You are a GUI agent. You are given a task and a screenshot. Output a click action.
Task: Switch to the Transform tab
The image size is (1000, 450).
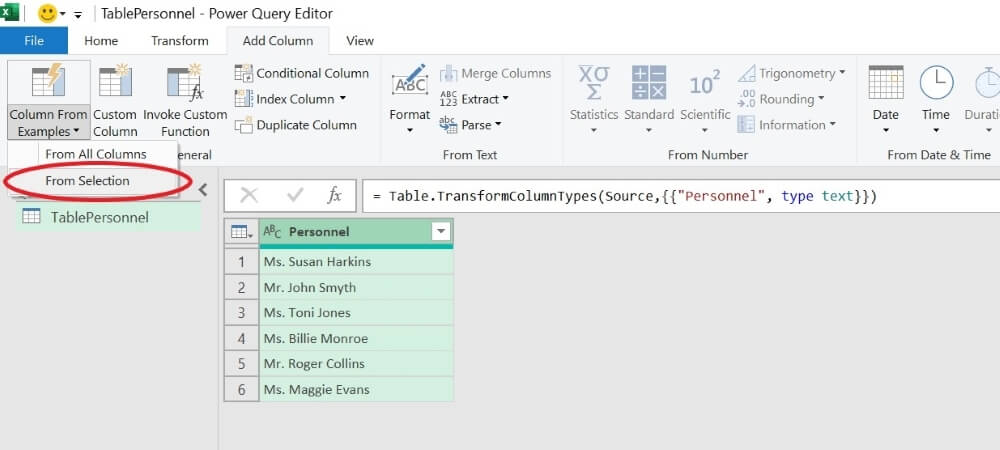tap(179, 41)
